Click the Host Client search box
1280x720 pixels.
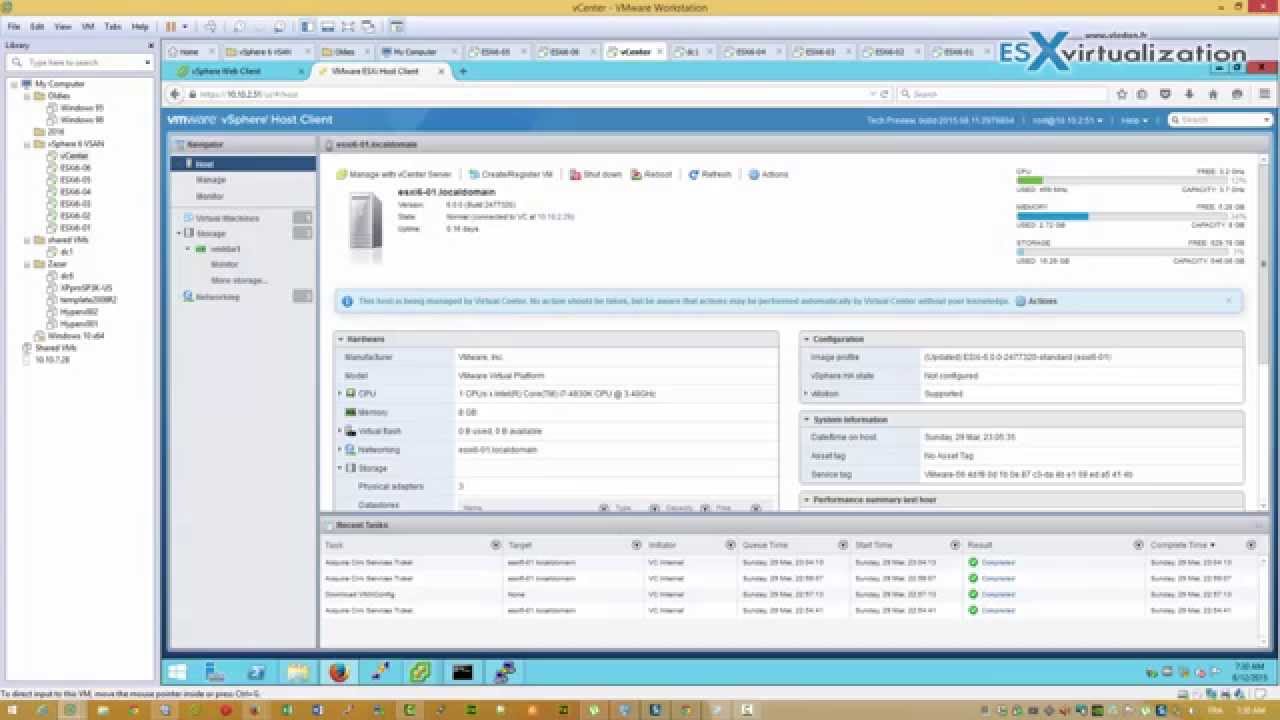click(1220, 120)
